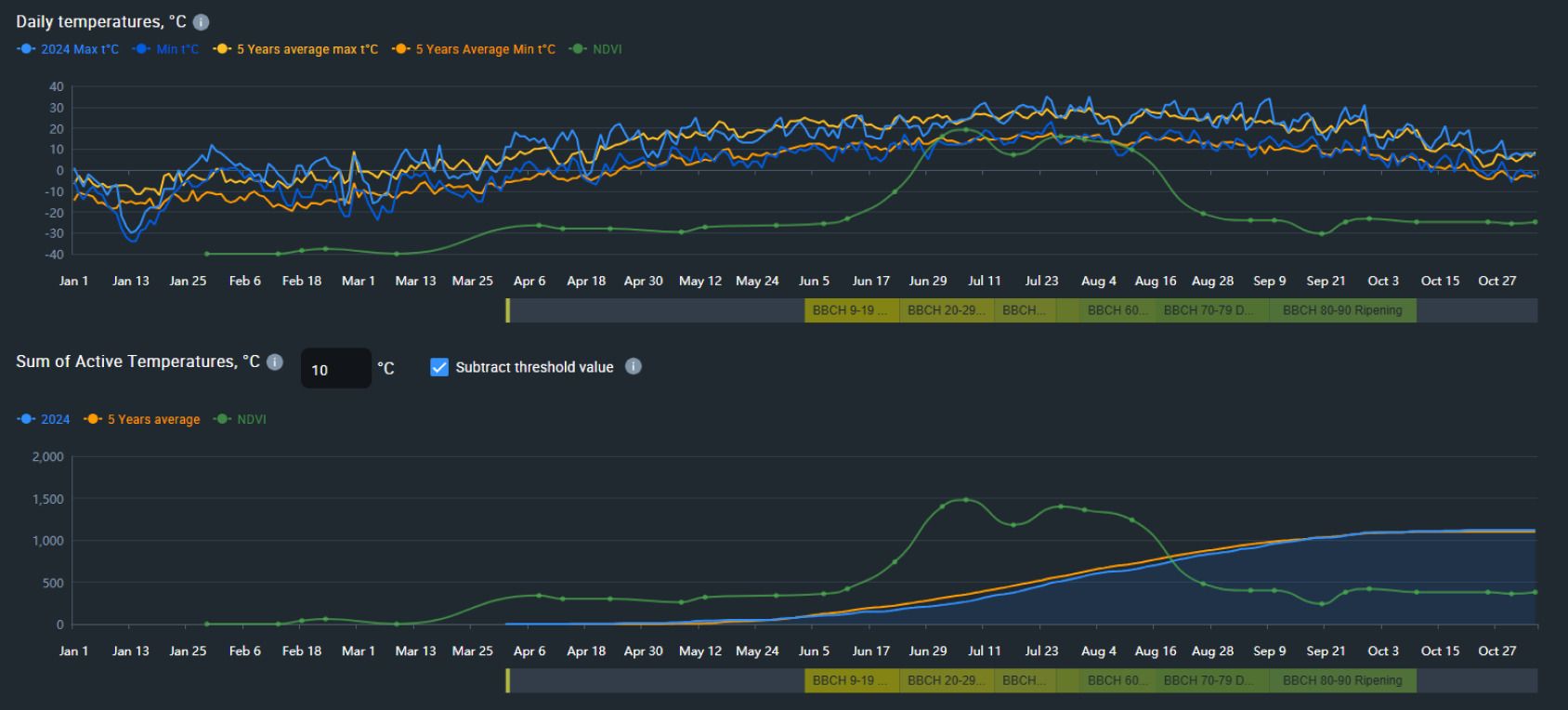Click NDVI peak point near Jul 11 lower chart
The height and width of the screenshot is (710, 1568).
click(966, 500)
